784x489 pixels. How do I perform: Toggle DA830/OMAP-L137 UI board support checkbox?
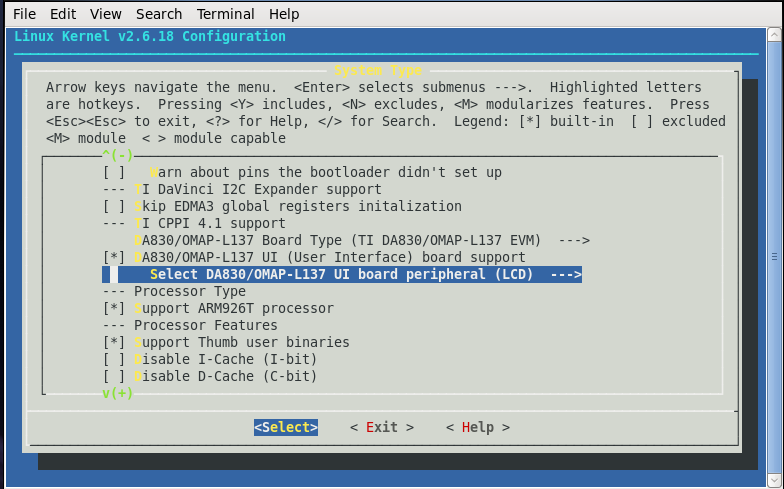pyautogui.click(x=114, y=258)
